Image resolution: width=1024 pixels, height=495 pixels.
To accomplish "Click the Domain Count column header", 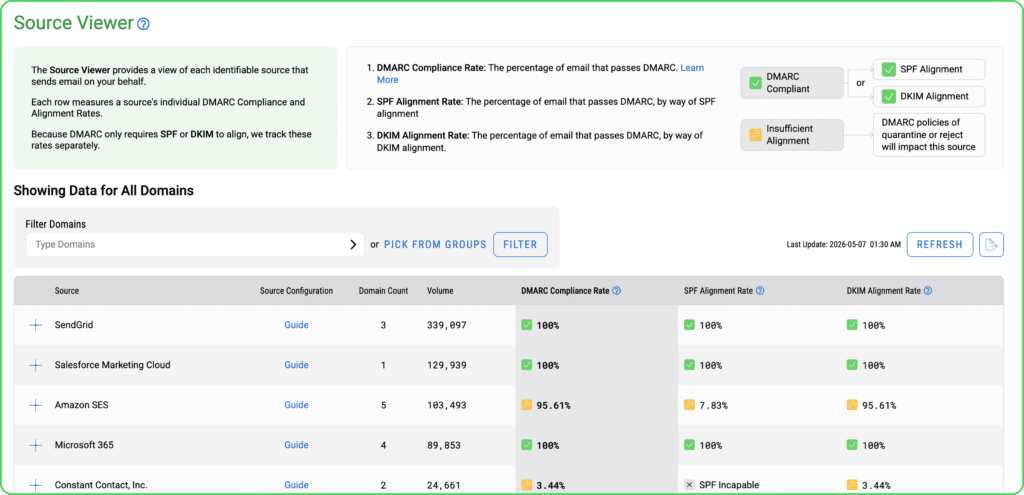I will (x=383, y=291).
